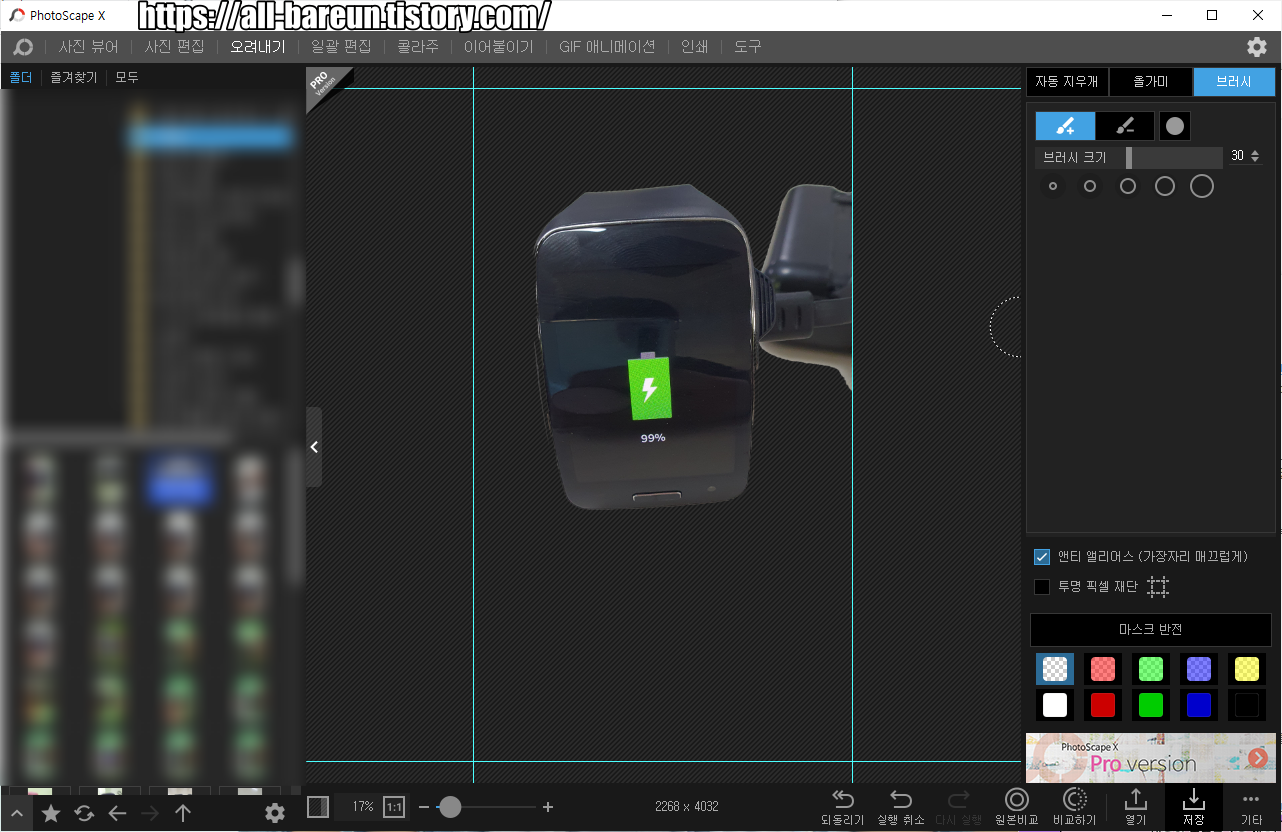Select solid green background swatch
Screen dimensions: 1282x832
(1151, 705)
